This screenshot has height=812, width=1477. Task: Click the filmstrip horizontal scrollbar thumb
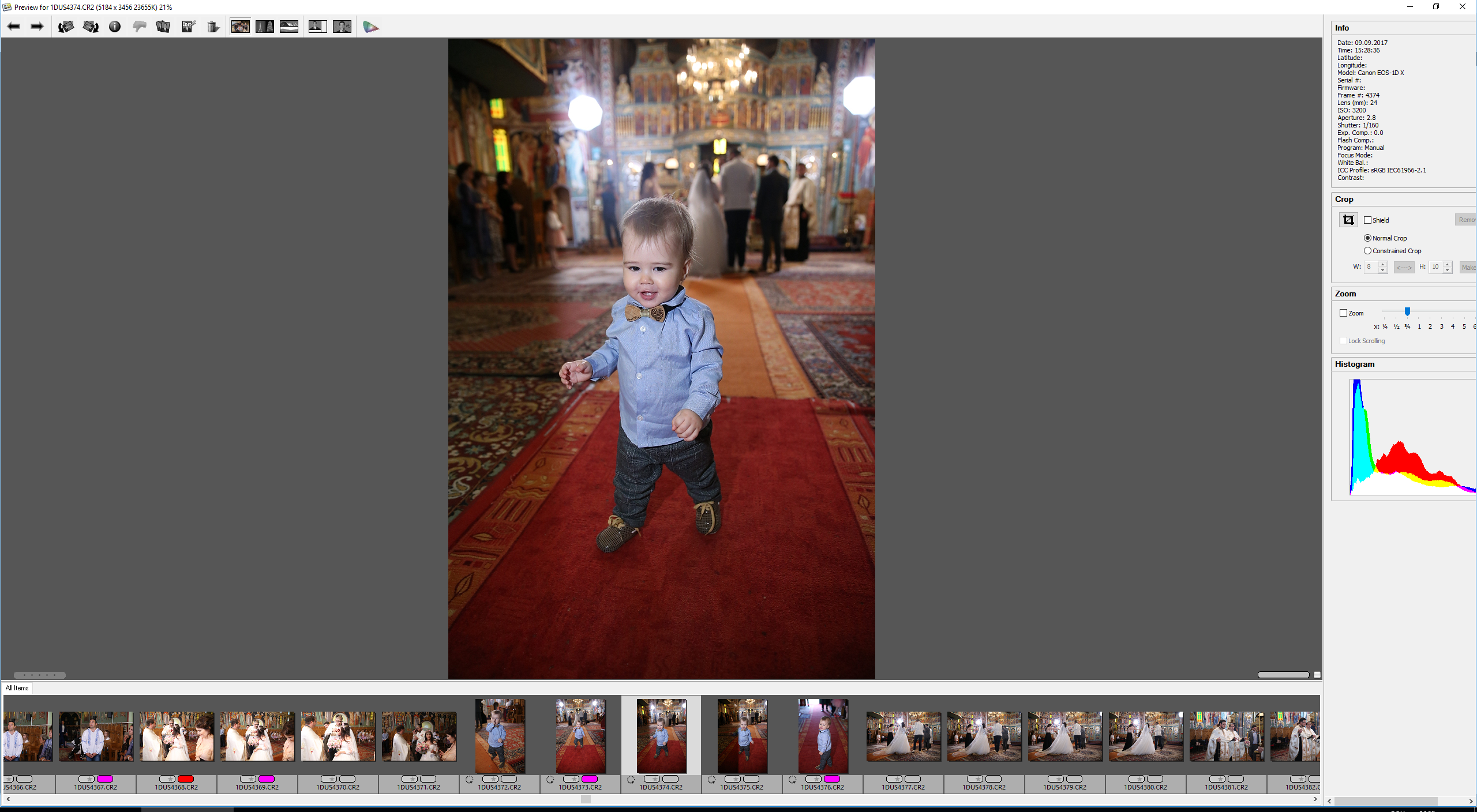(x=586, y=799)
